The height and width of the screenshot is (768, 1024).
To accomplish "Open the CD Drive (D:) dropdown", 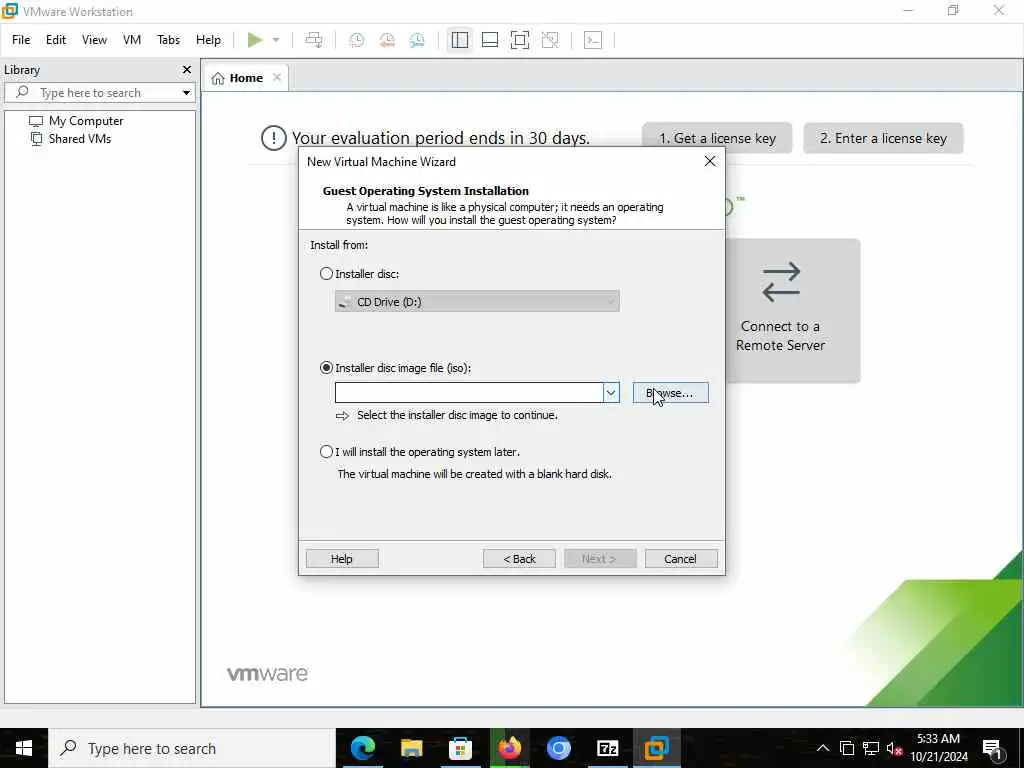I will 477,302.
